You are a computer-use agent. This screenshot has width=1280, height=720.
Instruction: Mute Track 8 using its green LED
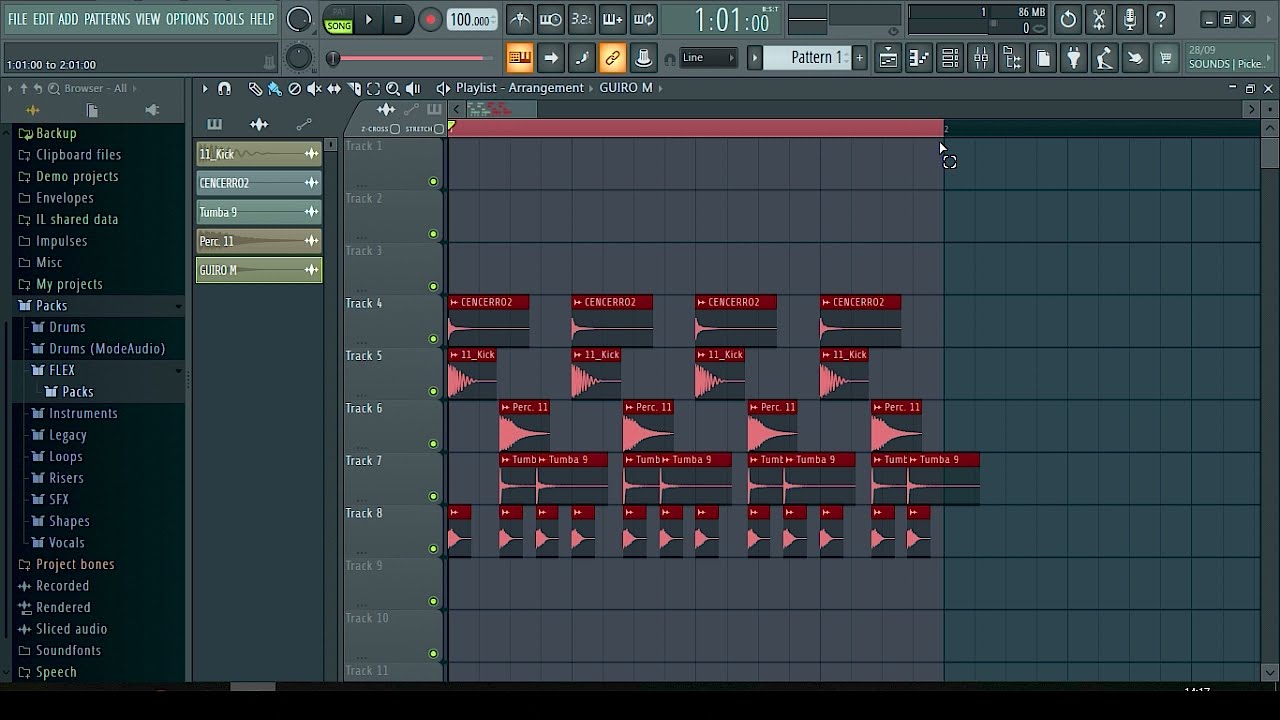433,549
